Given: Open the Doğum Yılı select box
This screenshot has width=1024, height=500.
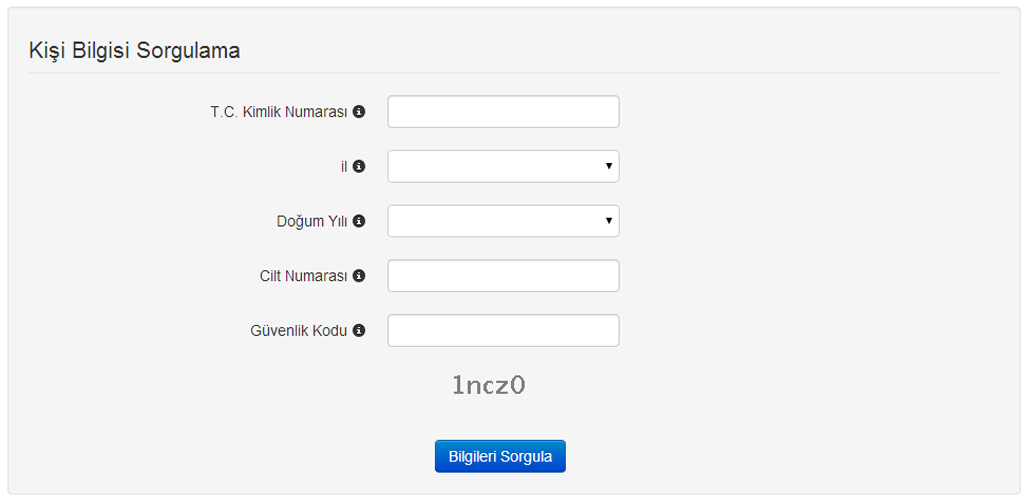Looking at the screenshot, I should coord(497,221).
